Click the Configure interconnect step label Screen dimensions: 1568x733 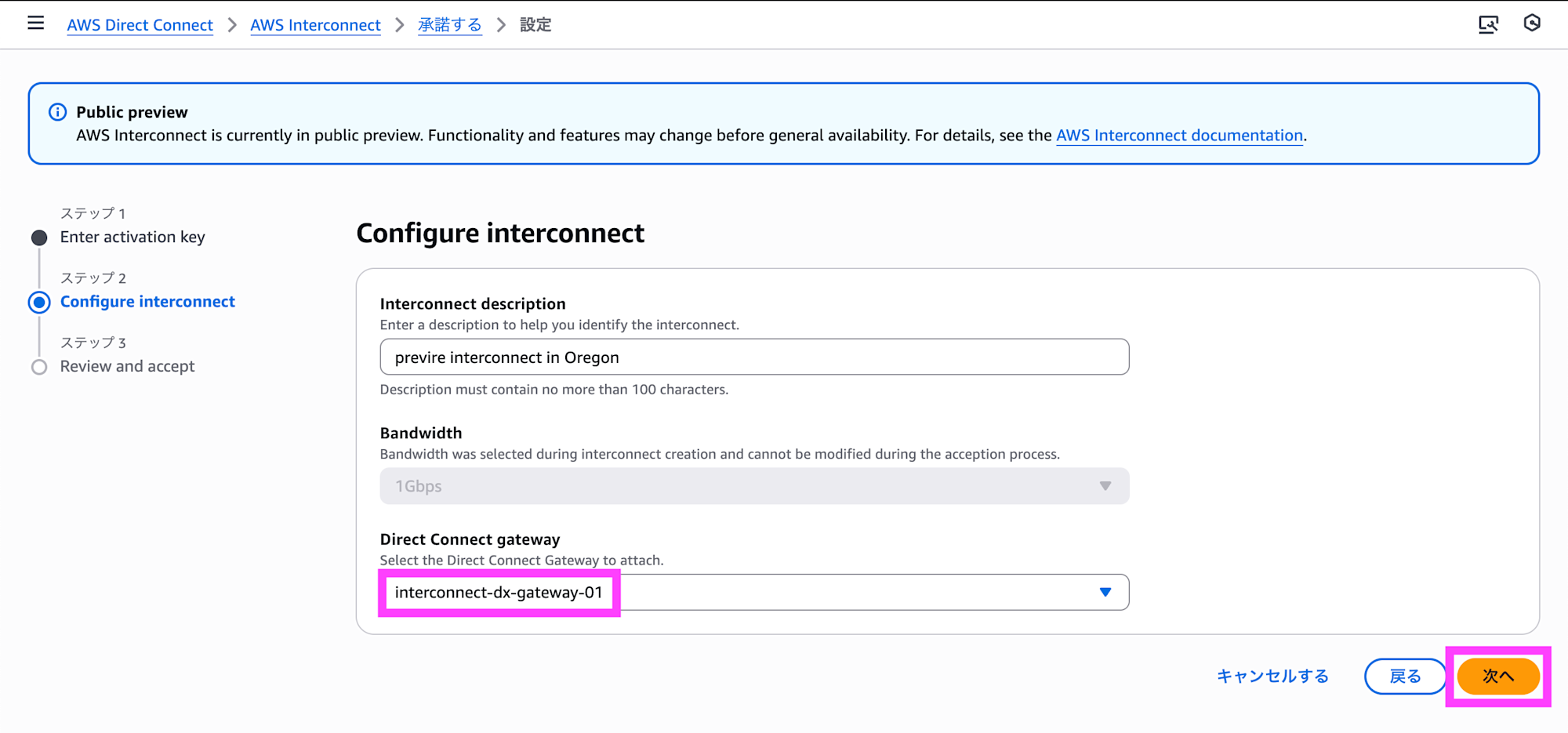tap(147, 302)
